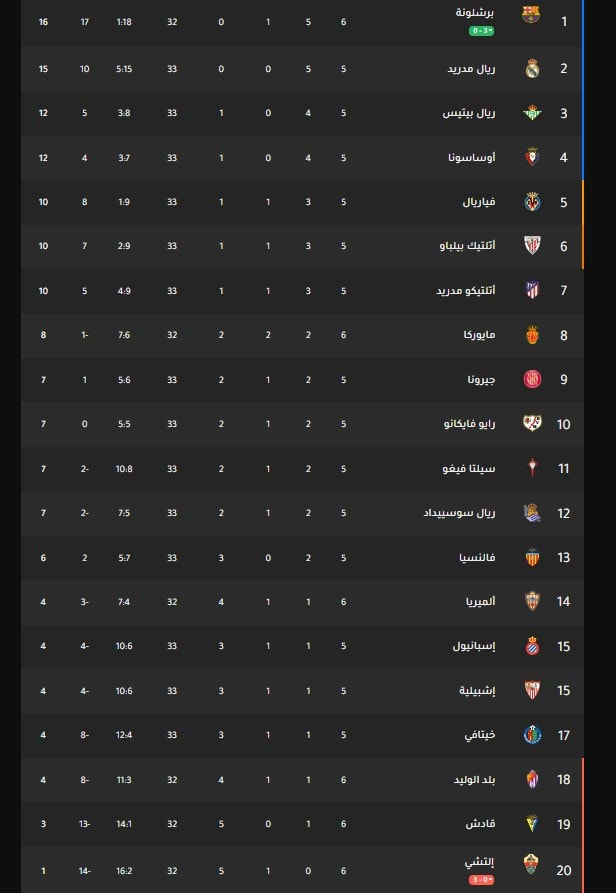Open the Cádiz yellow crest icon
This screenshot has height=893, width=616.
[x=532, y=824]
